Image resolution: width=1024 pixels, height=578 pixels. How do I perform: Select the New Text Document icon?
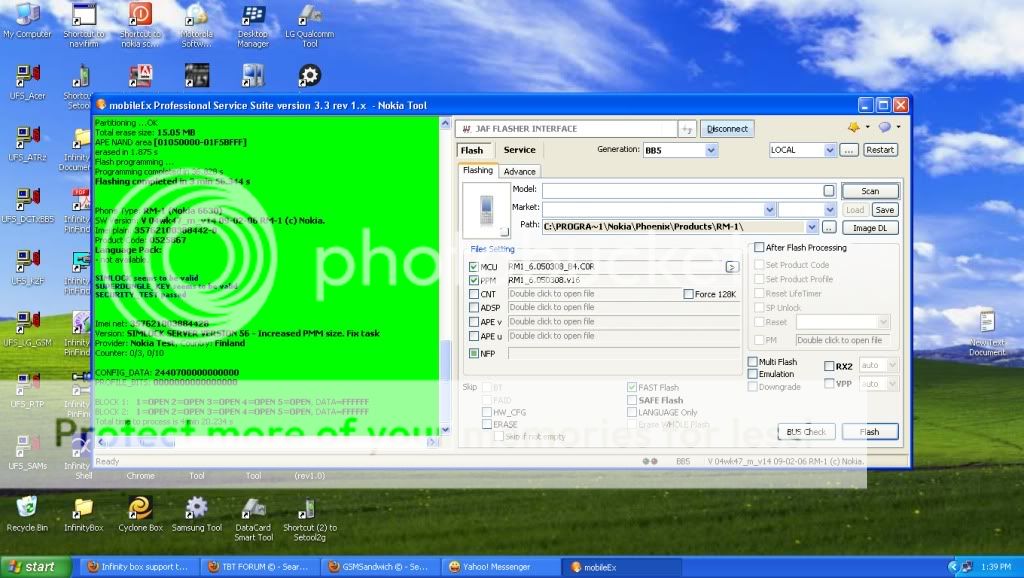tap(987, 333)
